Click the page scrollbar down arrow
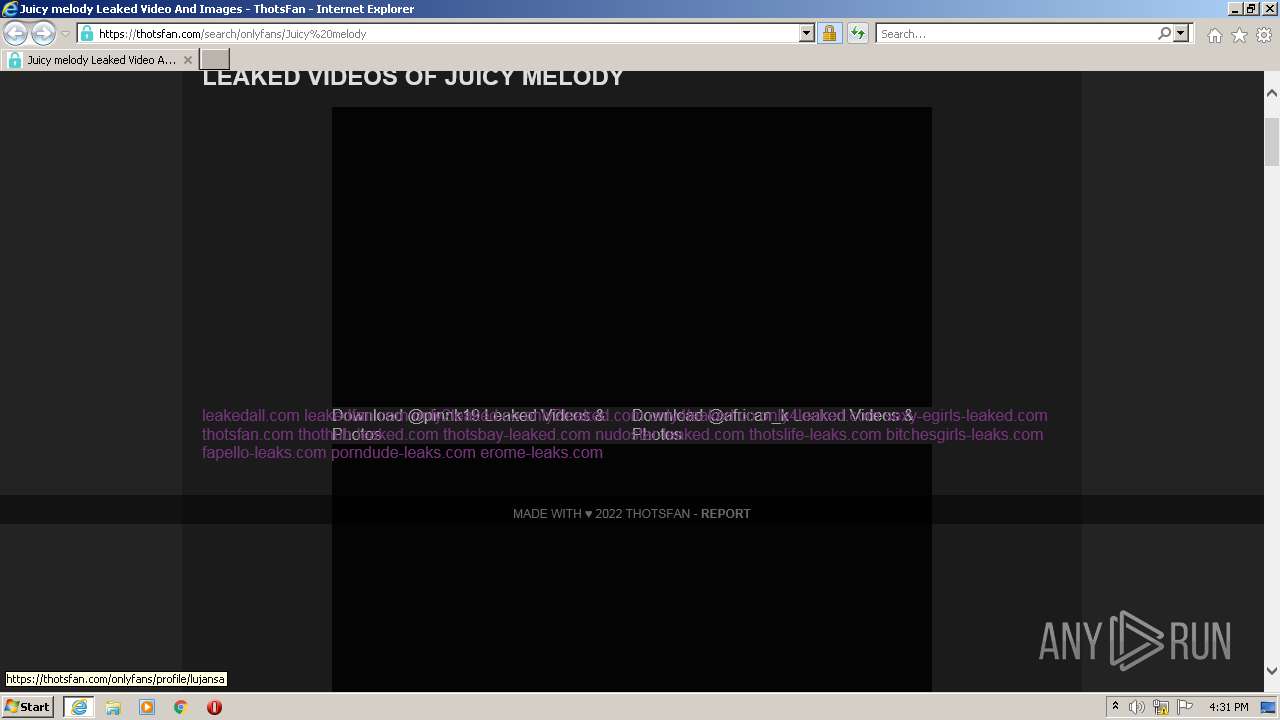This screenshot has width=1280, height=720. click(x=1272, y=671)
